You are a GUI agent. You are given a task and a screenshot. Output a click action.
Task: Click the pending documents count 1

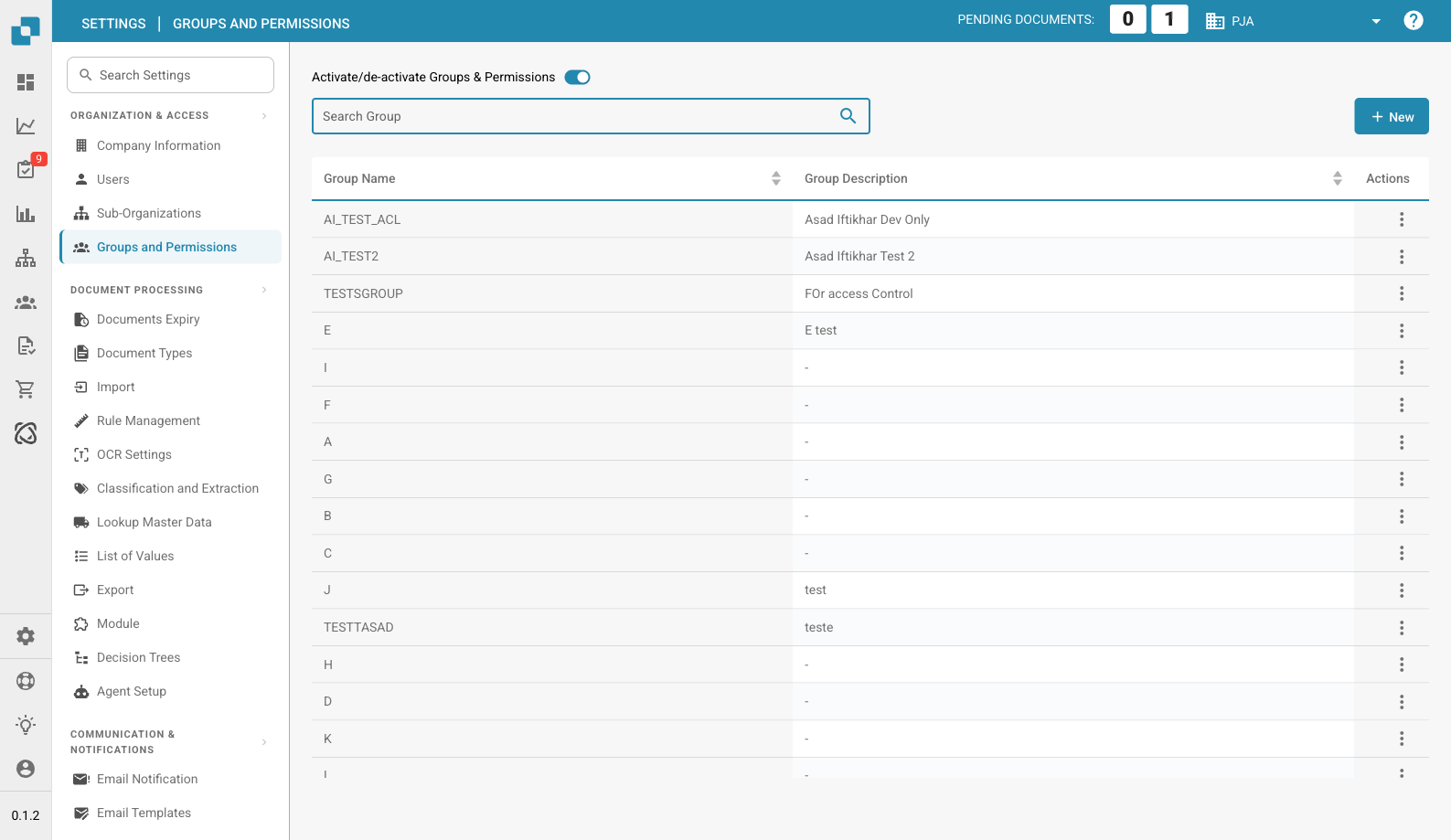[x=1169, y=19]
